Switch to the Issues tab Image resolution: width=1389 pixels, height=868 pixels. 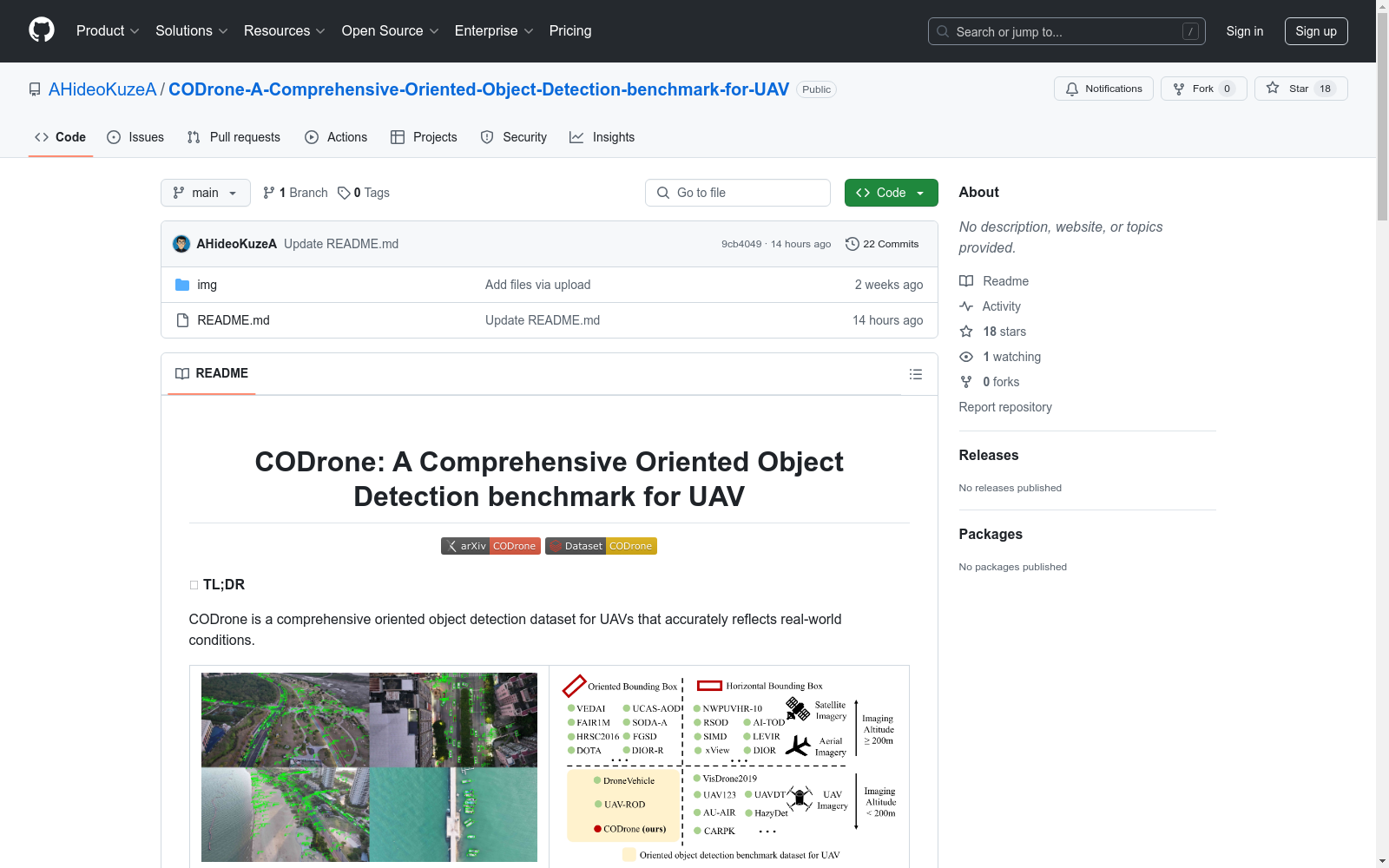[135, 137]
